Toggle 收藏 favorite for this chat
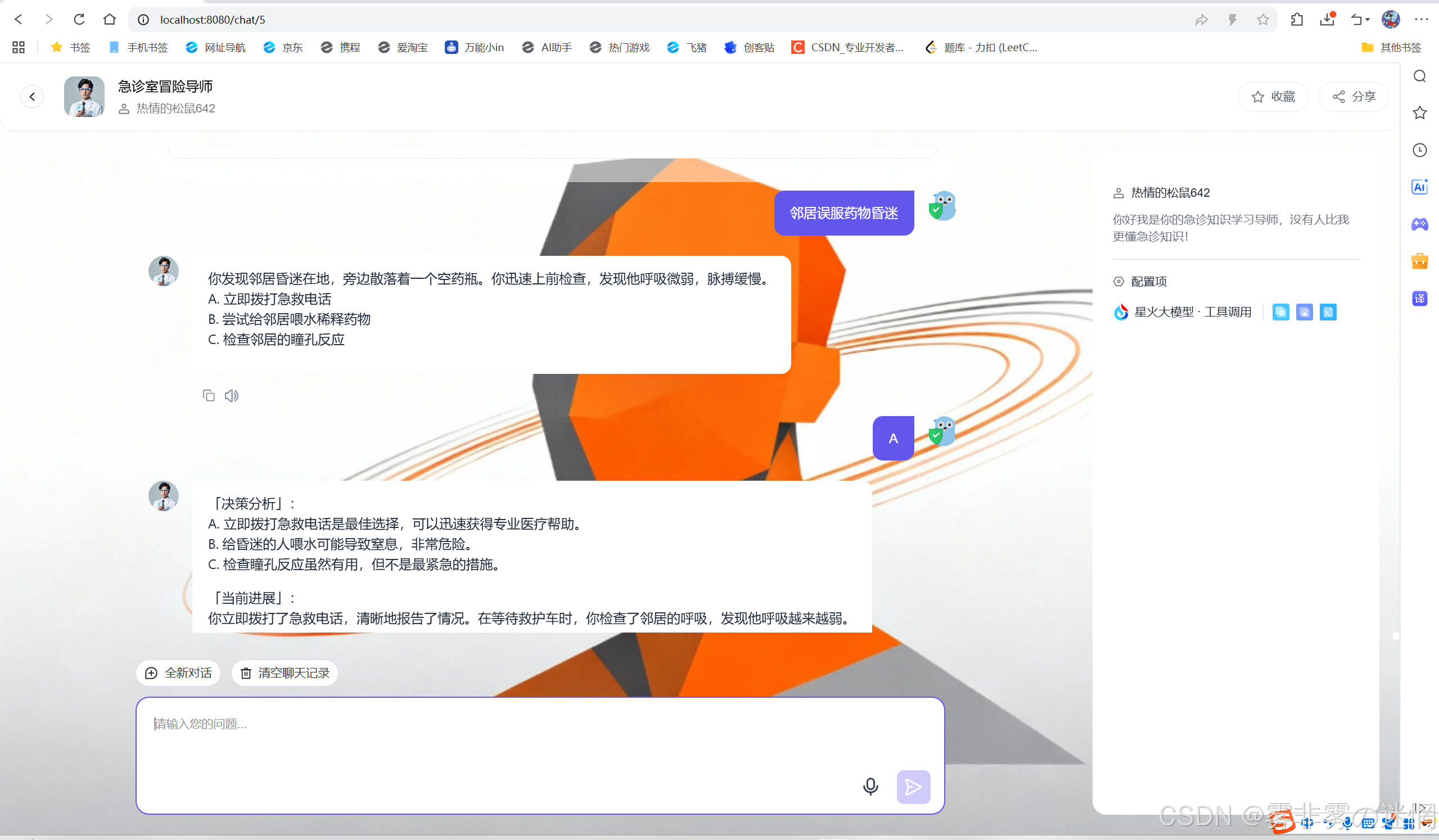The image size is (1439, 840). point(1273,97)
